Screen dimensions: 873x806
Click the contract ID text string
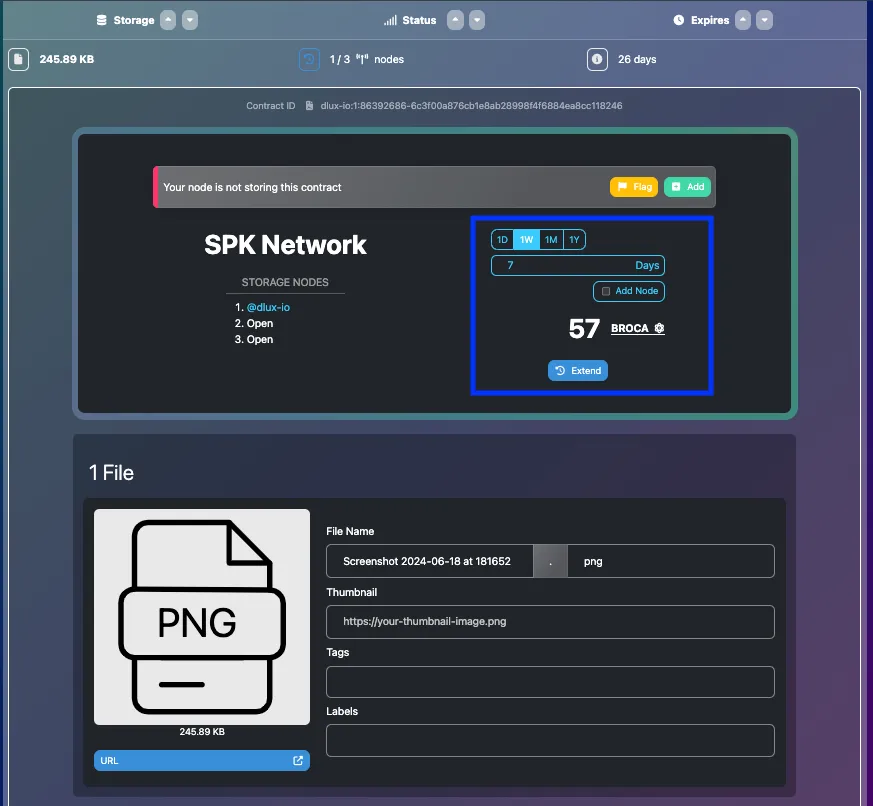tap(471, 106)
